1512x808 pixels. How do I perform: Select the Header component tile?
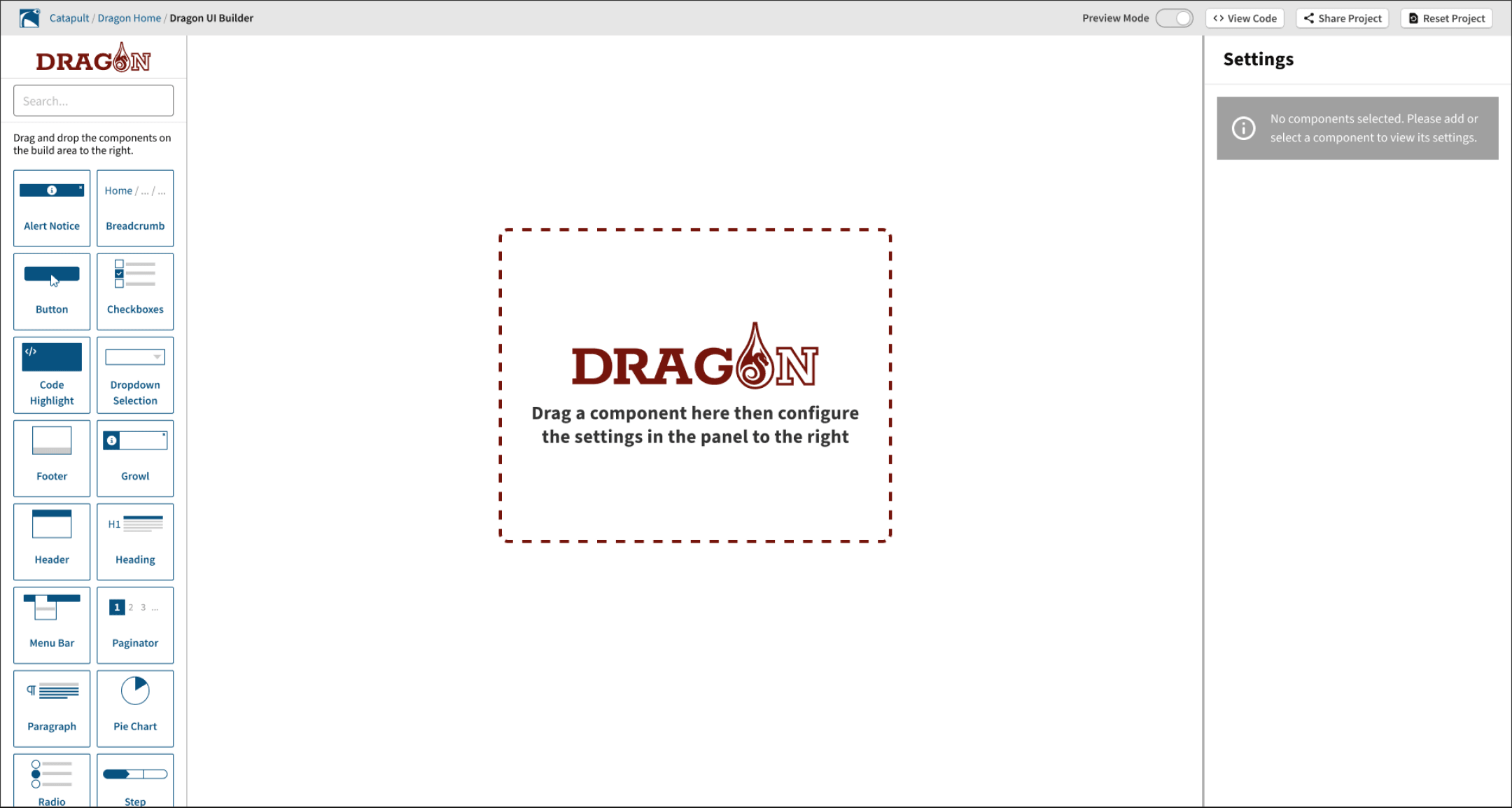tap(52, 541)
